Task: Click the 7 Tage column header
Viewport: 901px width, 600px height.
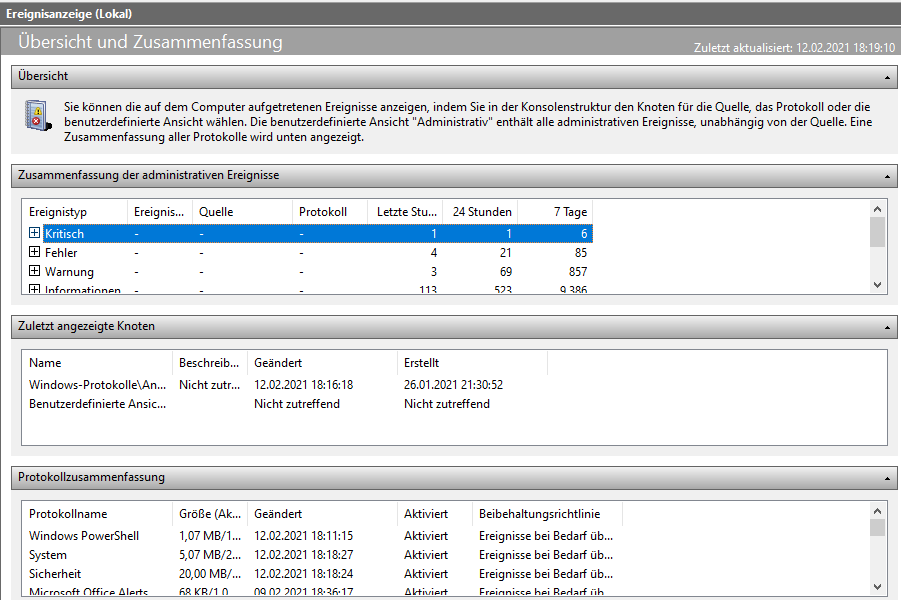Action: [x=555, y=211]
